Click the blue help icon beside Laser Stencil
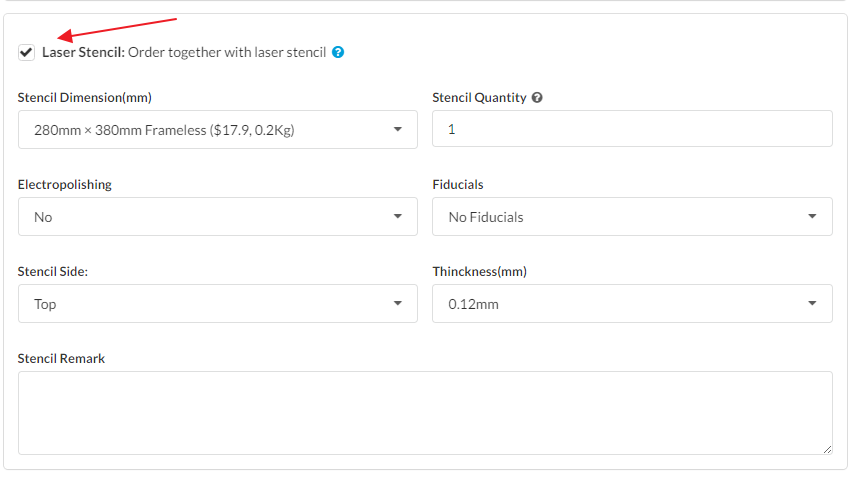This screenshot has height=480, width=849. [338, 52]
